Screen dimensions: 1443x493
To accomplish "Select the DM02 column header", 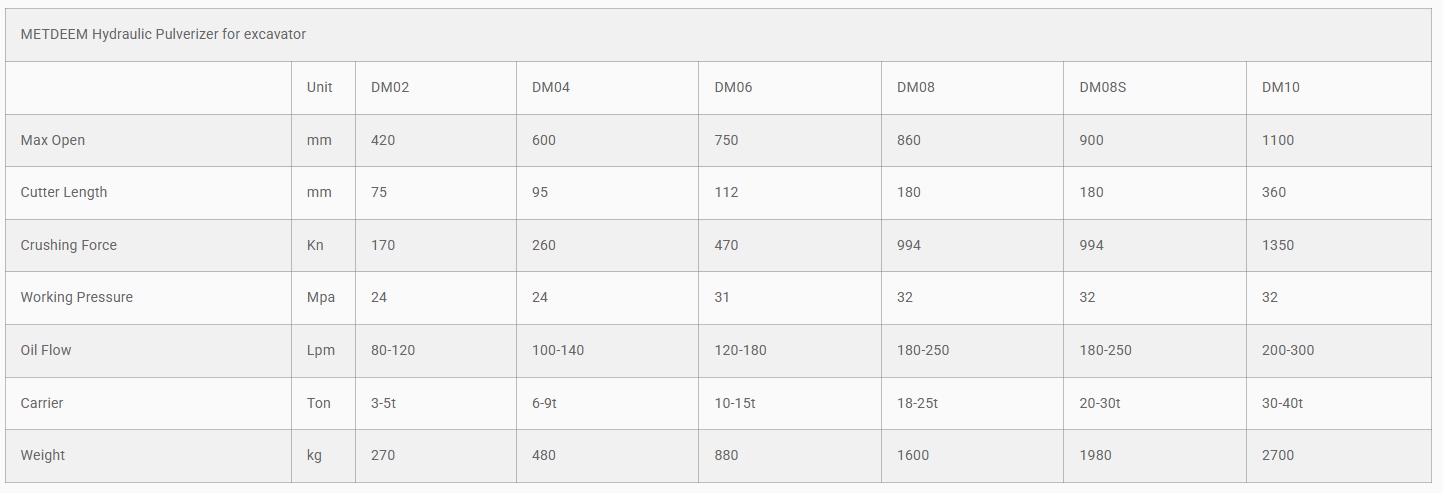I will [x=390, y=87].
